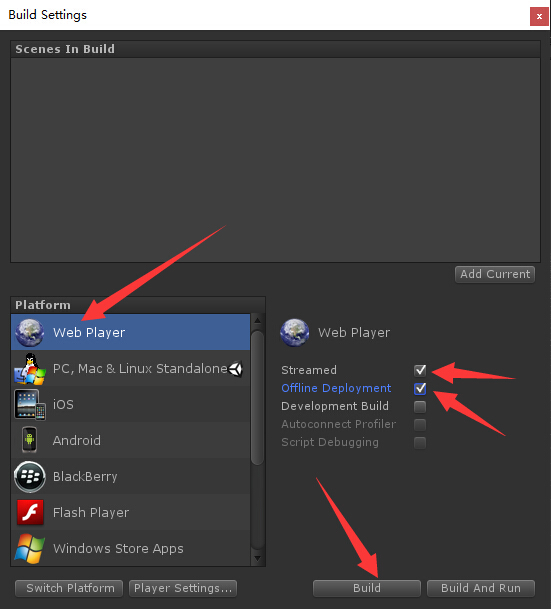The height and width of the screenshot is (609, 551).
Task: Click the Build button
Action: 367,588
